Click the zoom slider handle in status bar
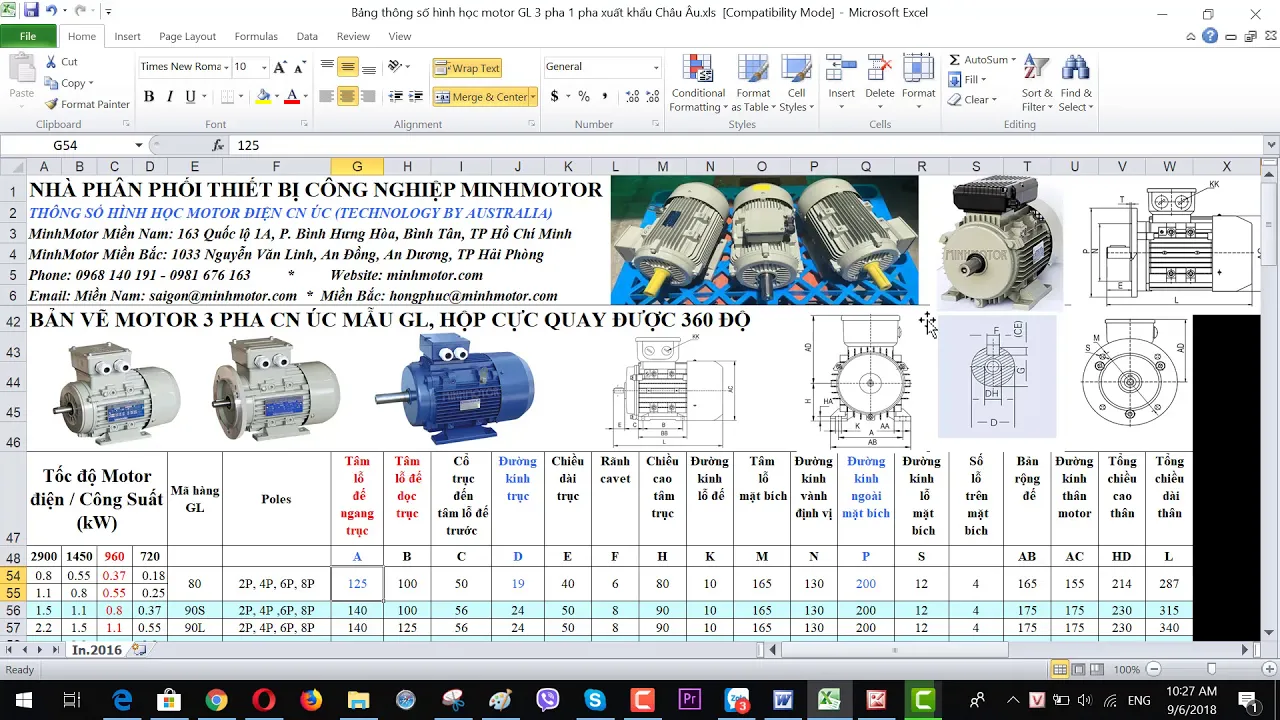Screen dimensions: 1280x720 [1211, 669]
